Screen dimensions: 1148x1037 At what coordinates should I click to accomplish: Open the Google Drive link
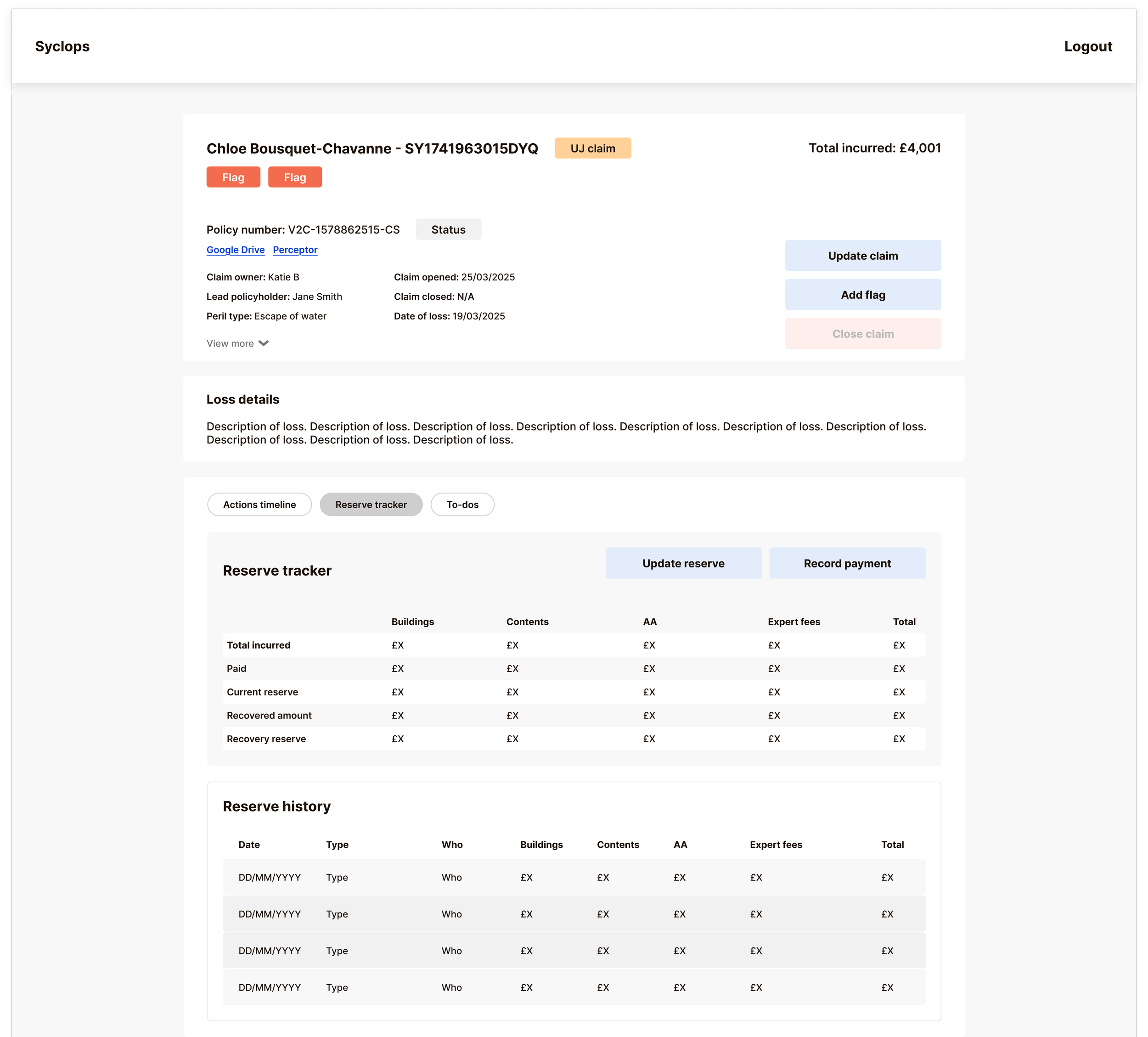tap(235, 250)
